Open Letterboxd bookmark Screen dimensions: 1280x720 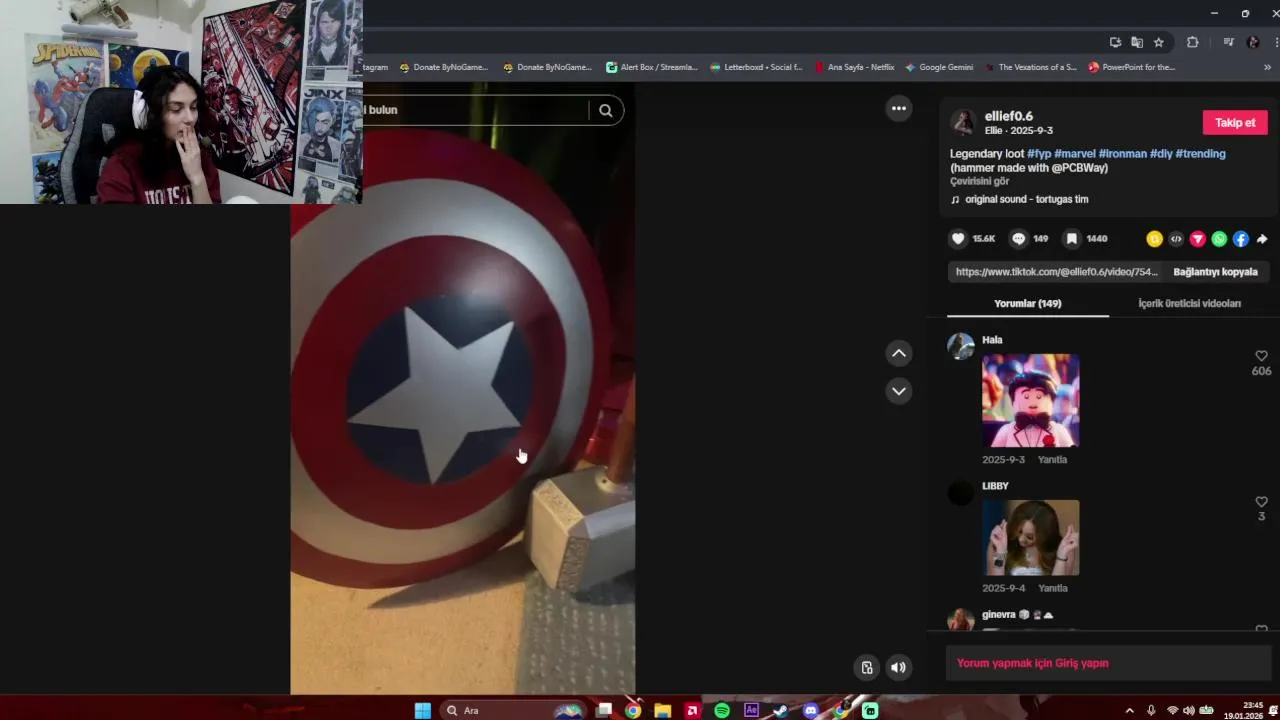(x=756, y=67)
